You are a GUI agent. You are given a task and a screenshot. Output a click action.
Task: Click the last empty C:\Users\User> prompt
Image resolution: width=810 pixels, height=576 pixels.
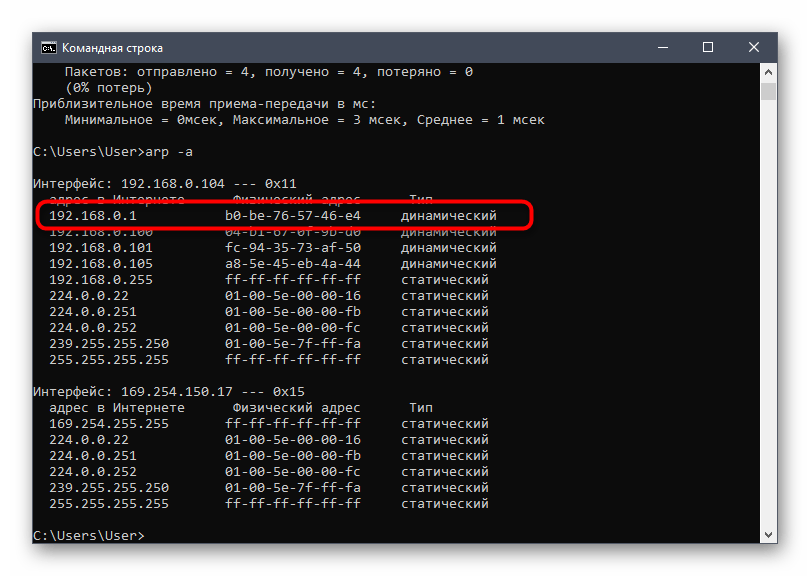tap(88, 536)
